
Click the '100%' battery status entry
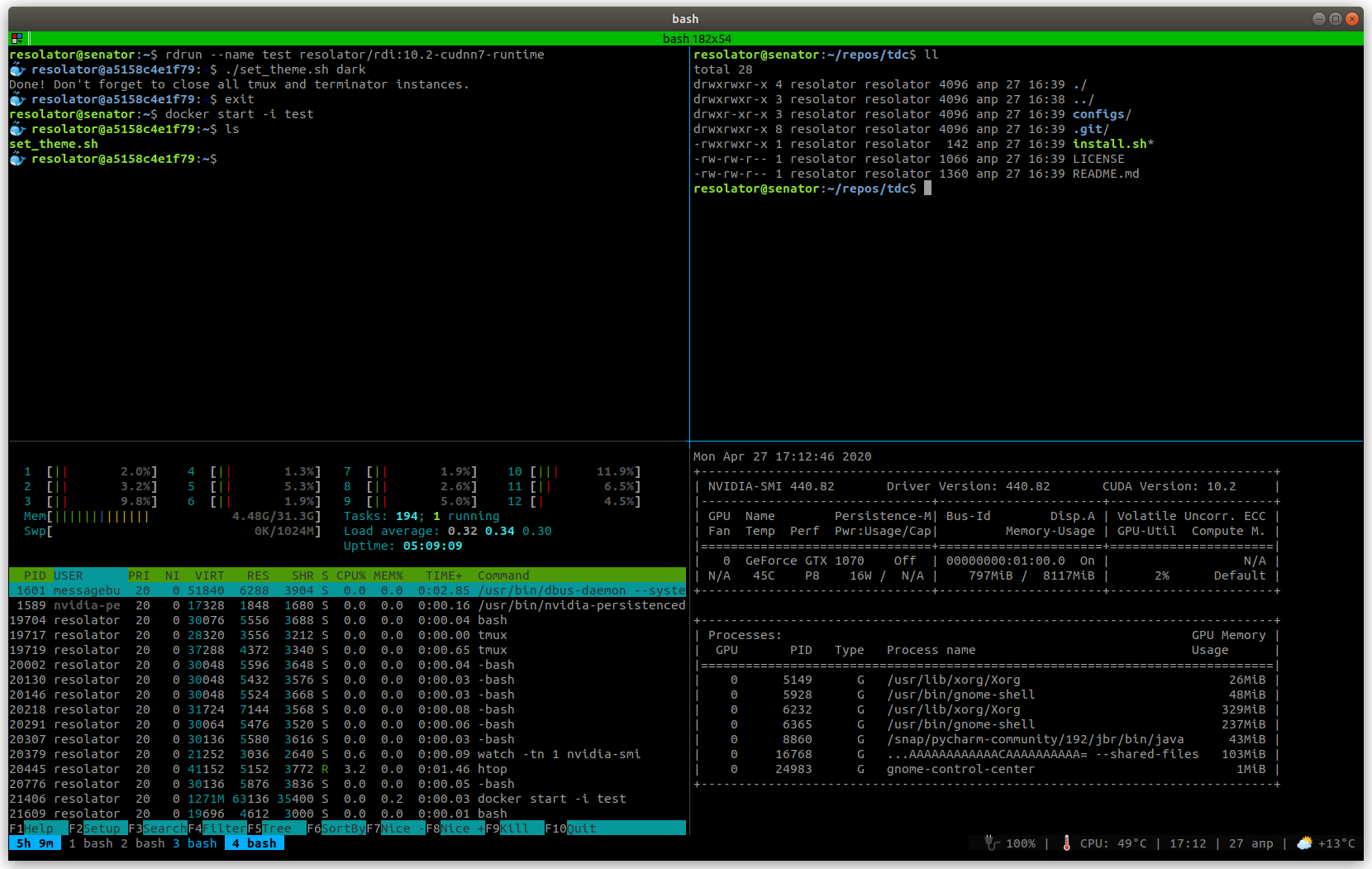click(x=1020, y=843)
